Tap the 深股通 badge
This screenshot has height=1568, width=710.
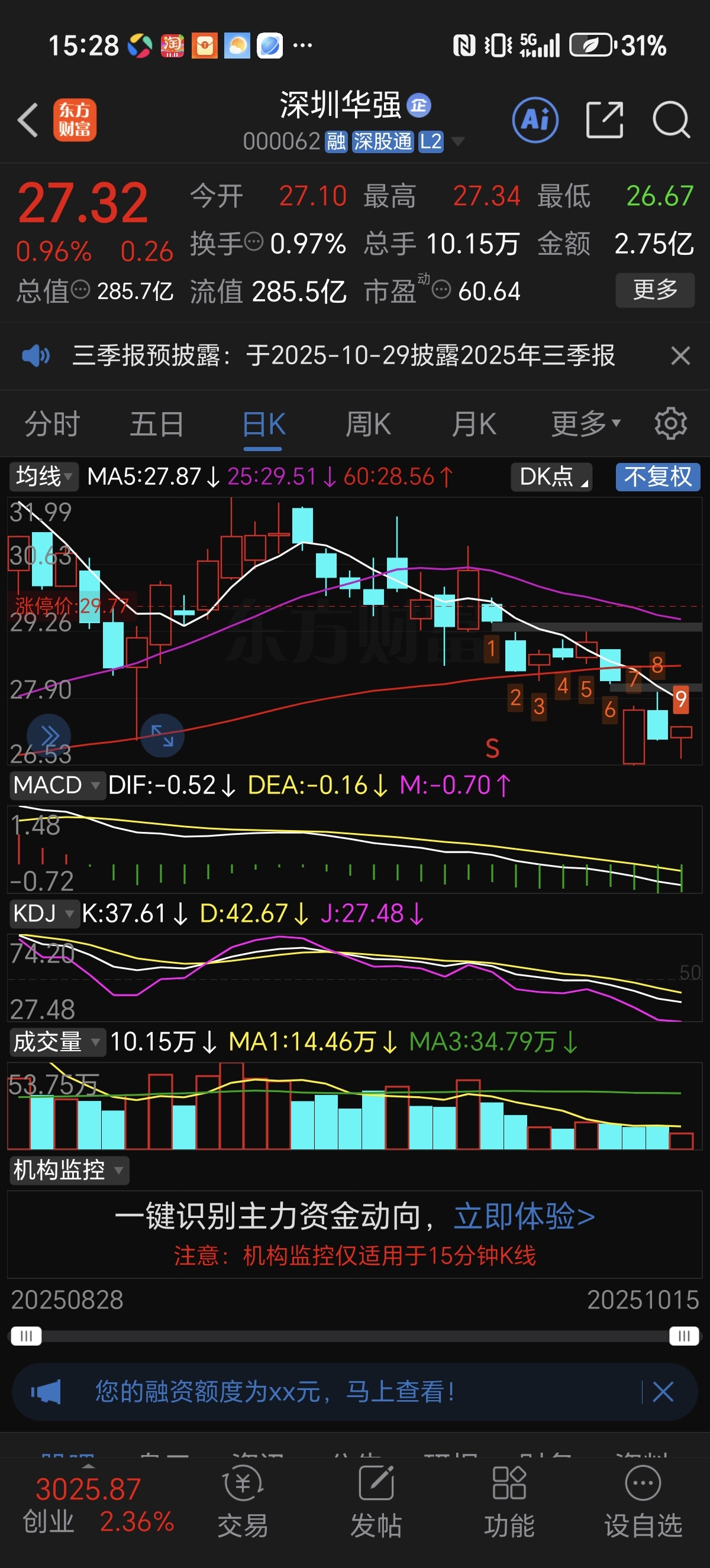382,142
